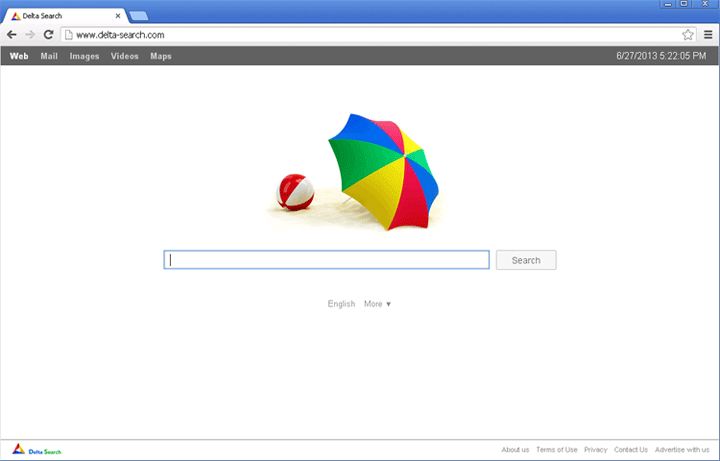
Task: Click the beach umbrella image
Action: [x=382, y=168]
